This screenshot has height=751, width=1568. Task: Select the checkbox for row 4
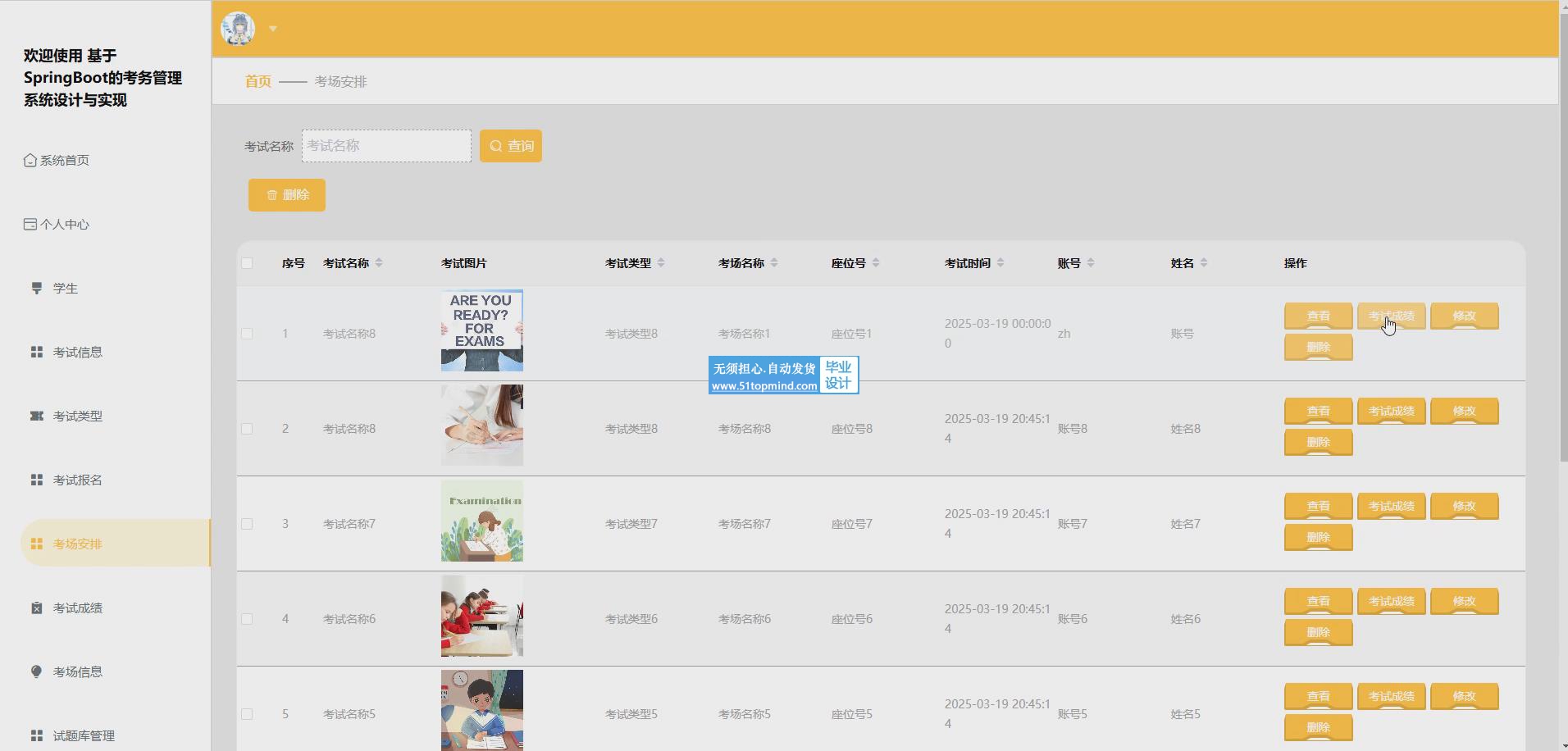(247, 619)
